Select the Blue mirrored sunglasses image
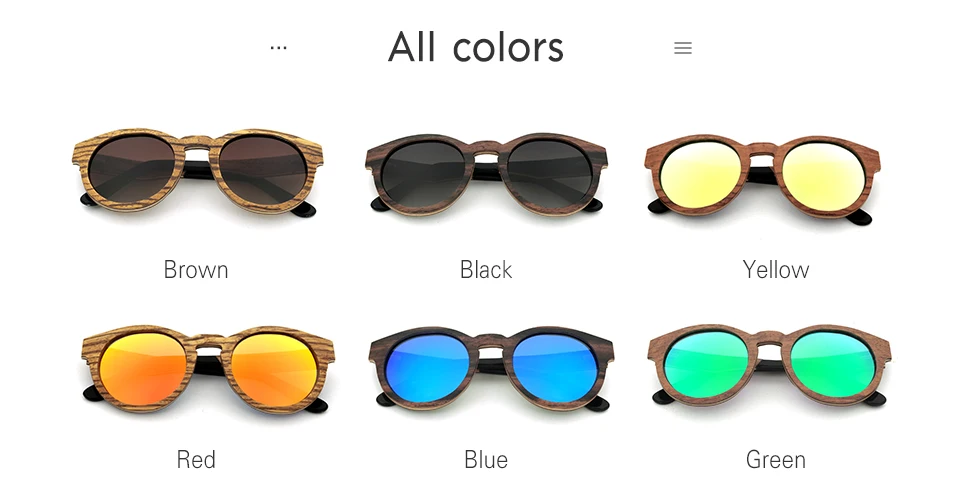The width and height of the screenshot is (960, 503). [x=491, y=370]
